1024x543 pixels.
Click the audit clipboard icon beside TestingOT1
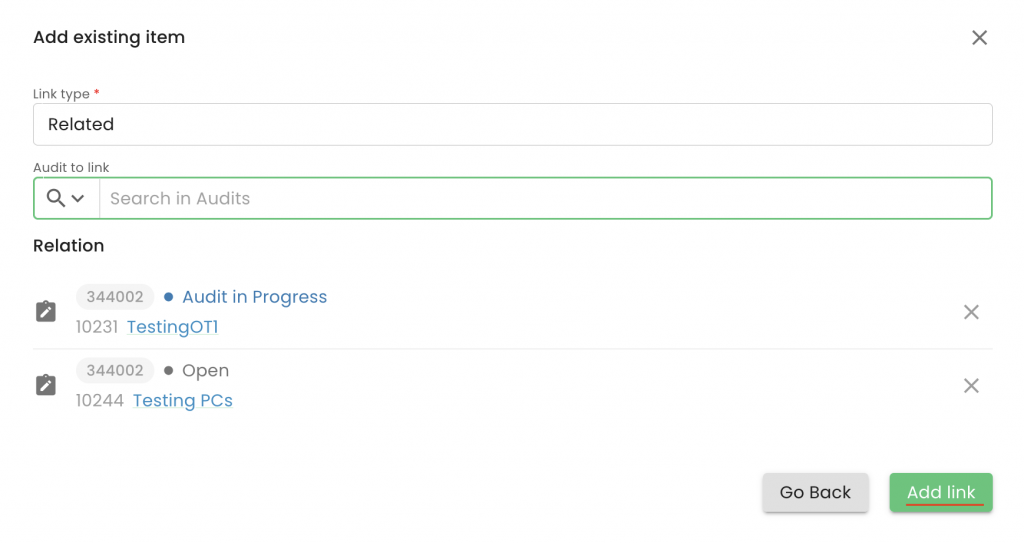[x=46, y=312]
